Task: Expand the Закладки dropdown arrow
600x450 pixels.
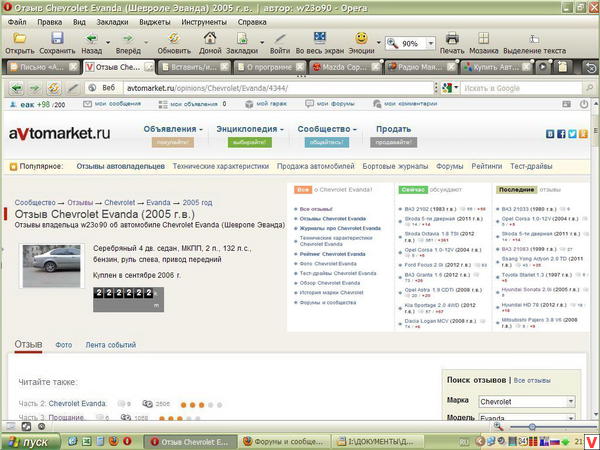Action: [x=262, y=42]
